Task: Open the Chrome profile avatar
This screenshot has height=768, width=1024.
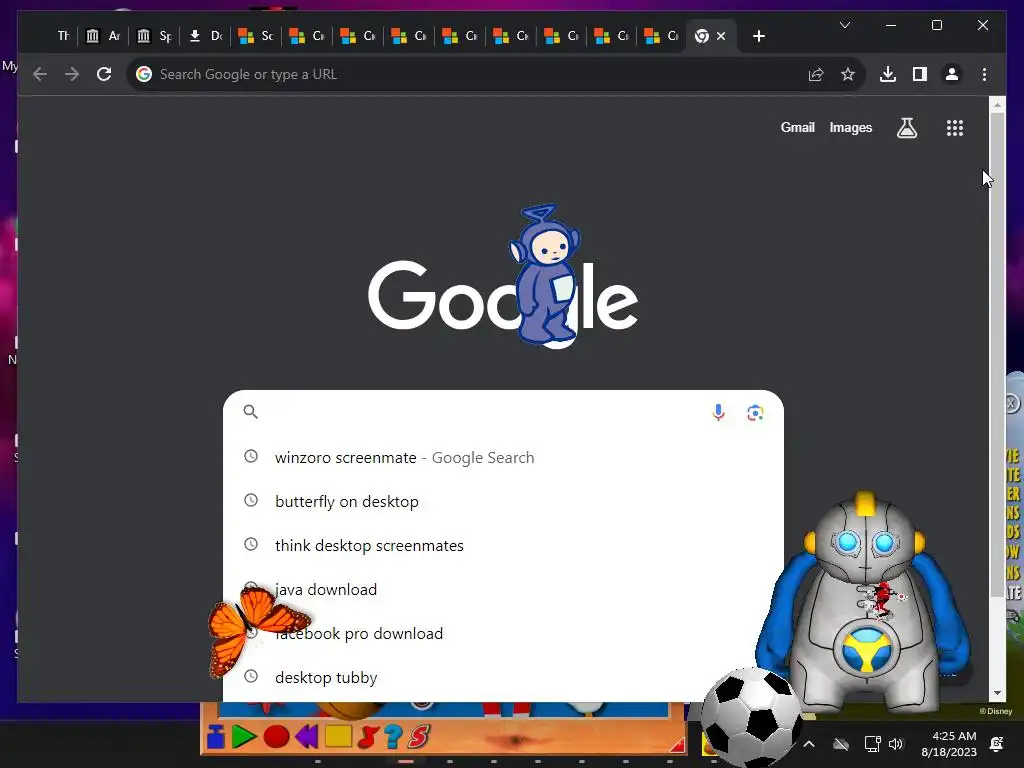Action: (x=952, y=74)
